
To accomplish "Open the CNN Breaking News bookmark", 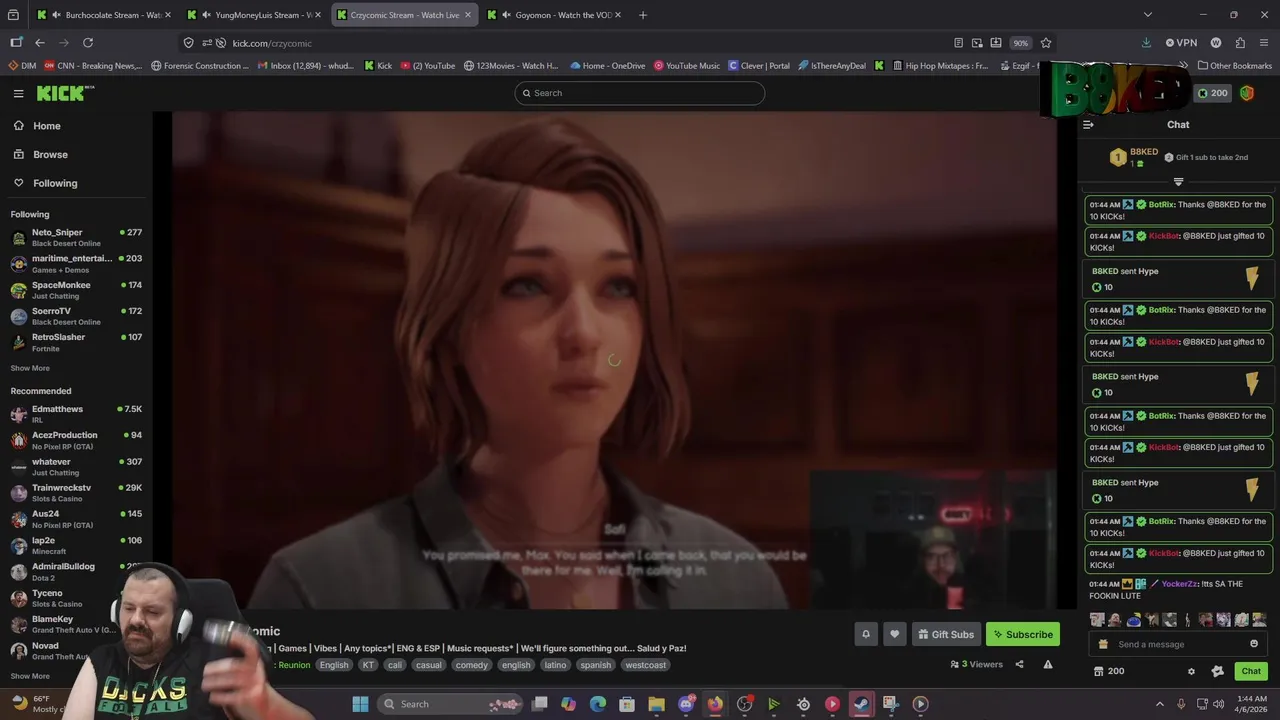I will coord(92,66).
